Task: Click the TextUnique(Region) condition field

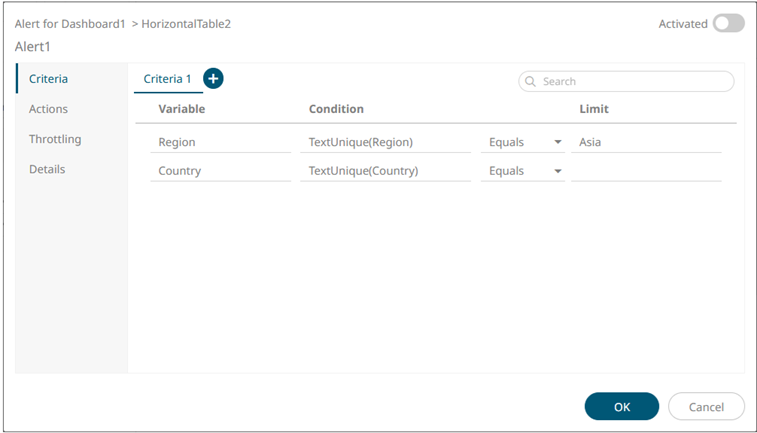Action: pos(385,142)
